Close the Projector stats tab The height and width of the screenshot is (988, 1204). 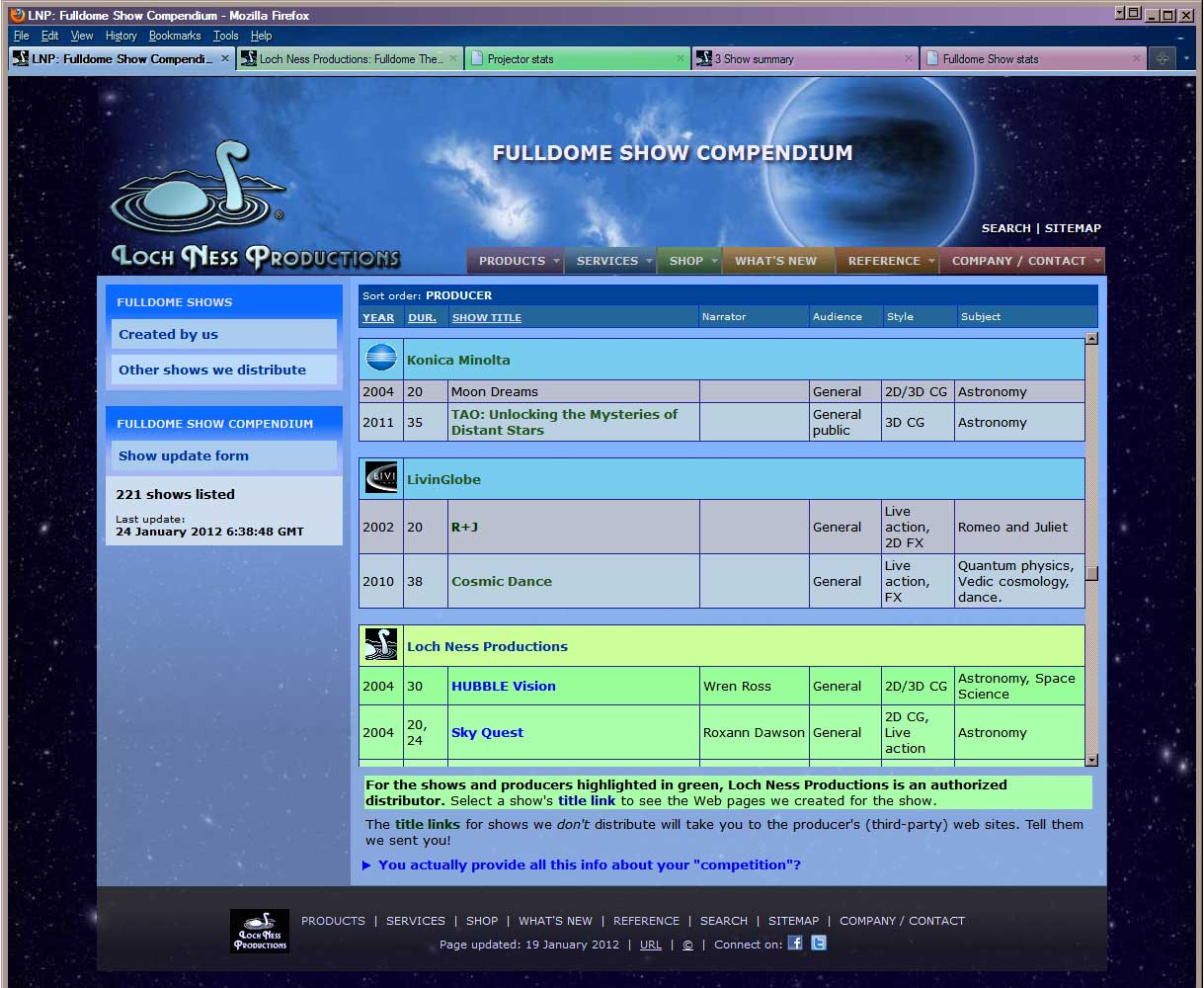[681, 58]
